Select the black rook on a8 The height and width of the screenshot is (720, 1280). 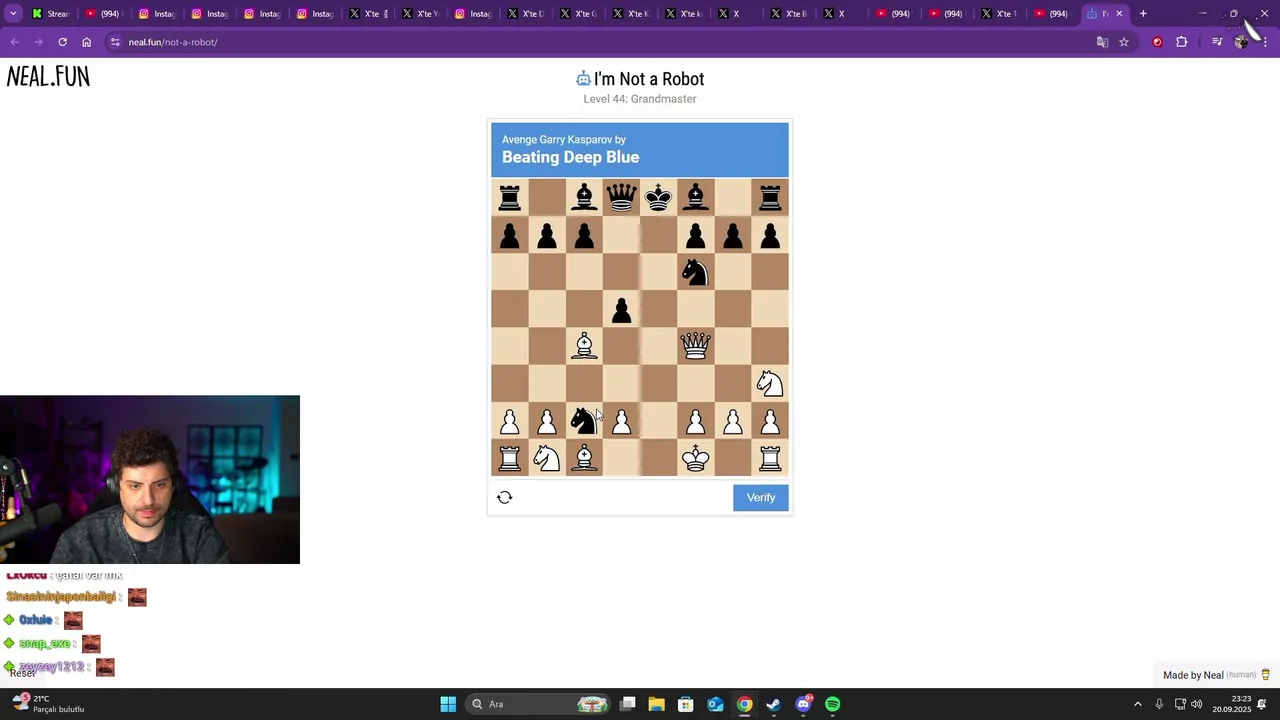click(510, 198)
